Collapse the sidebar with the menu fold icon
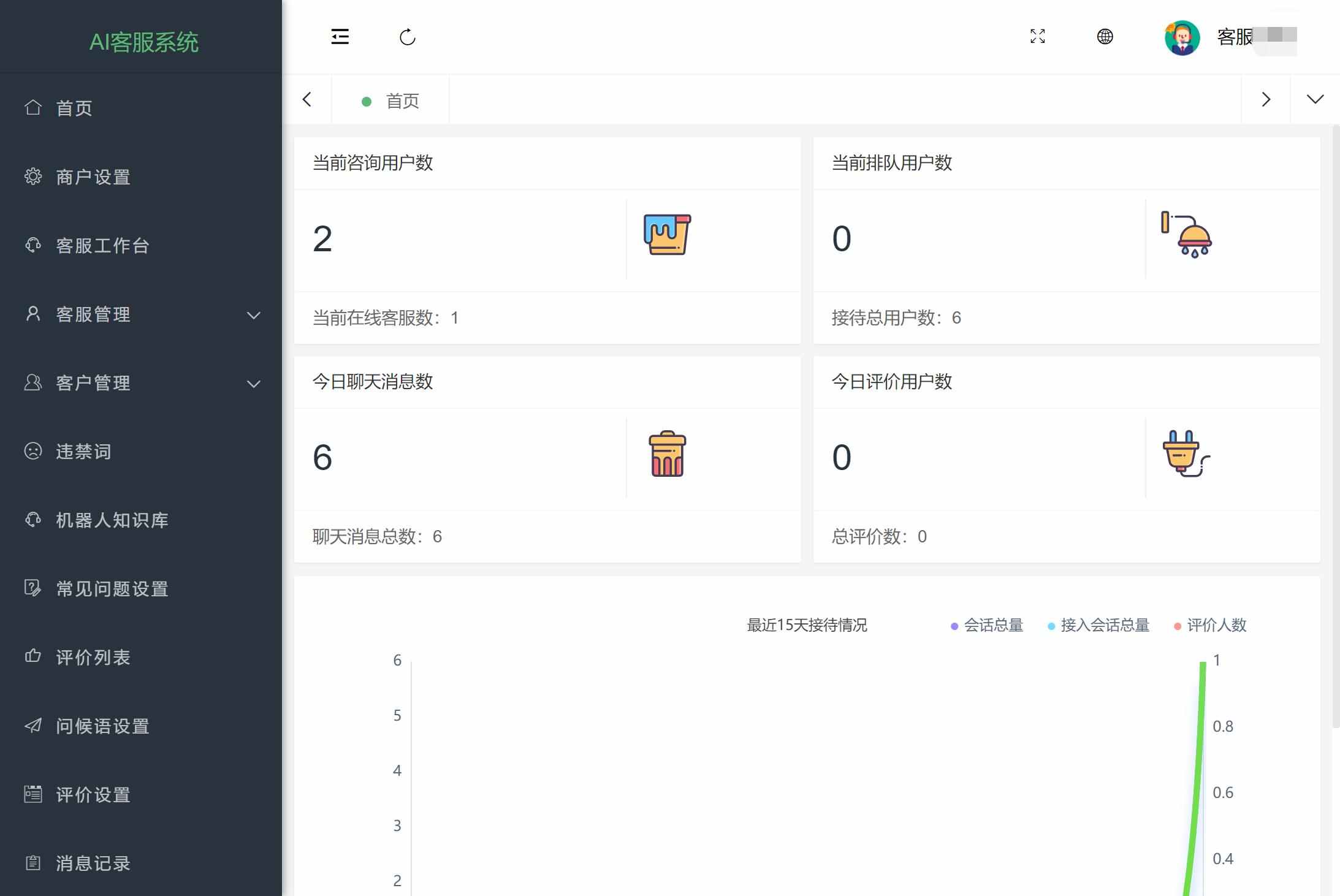 coord(340,37)
